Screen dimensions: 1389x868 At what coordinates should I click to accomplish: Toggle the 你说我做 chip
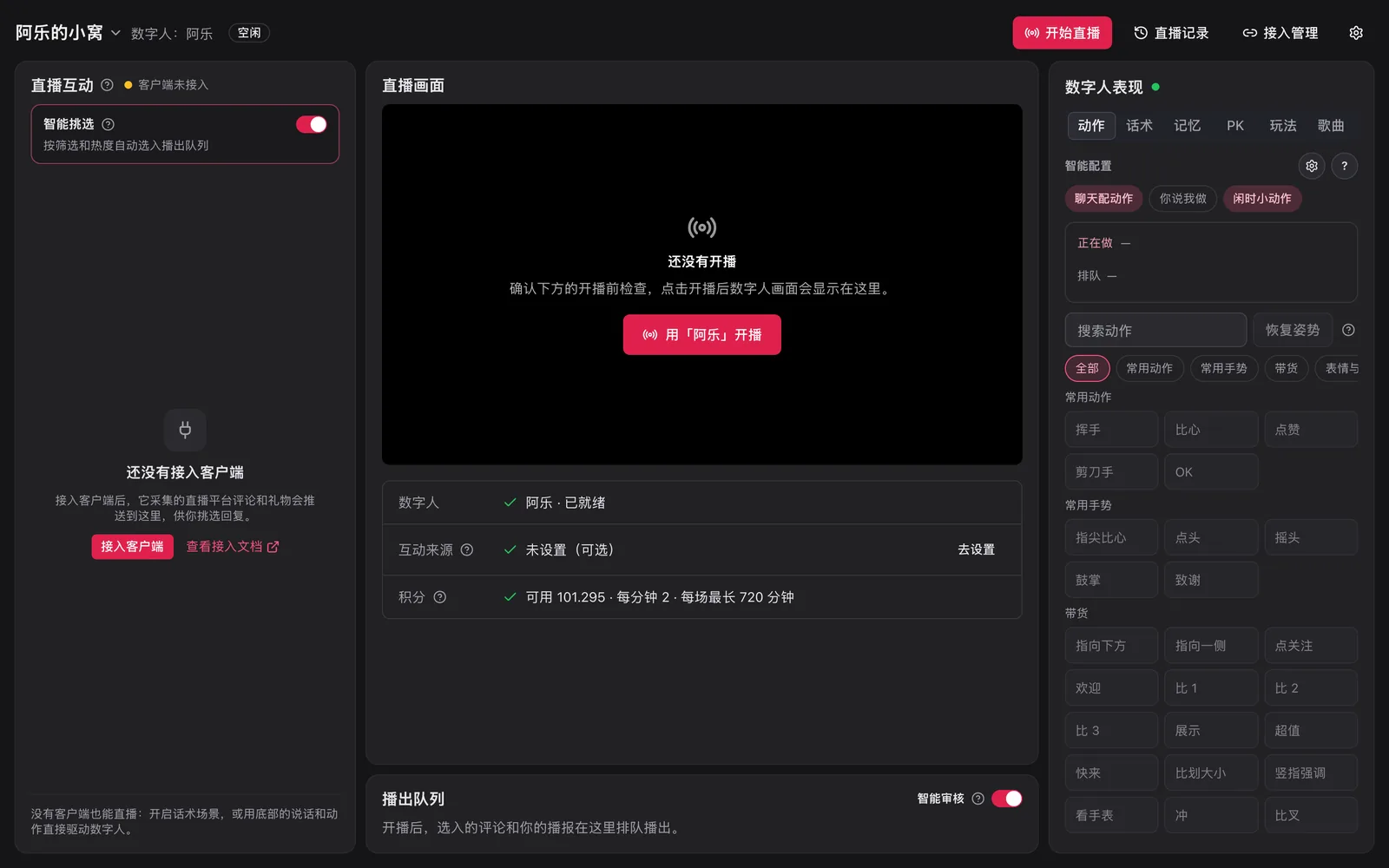tap(1182, 199)
